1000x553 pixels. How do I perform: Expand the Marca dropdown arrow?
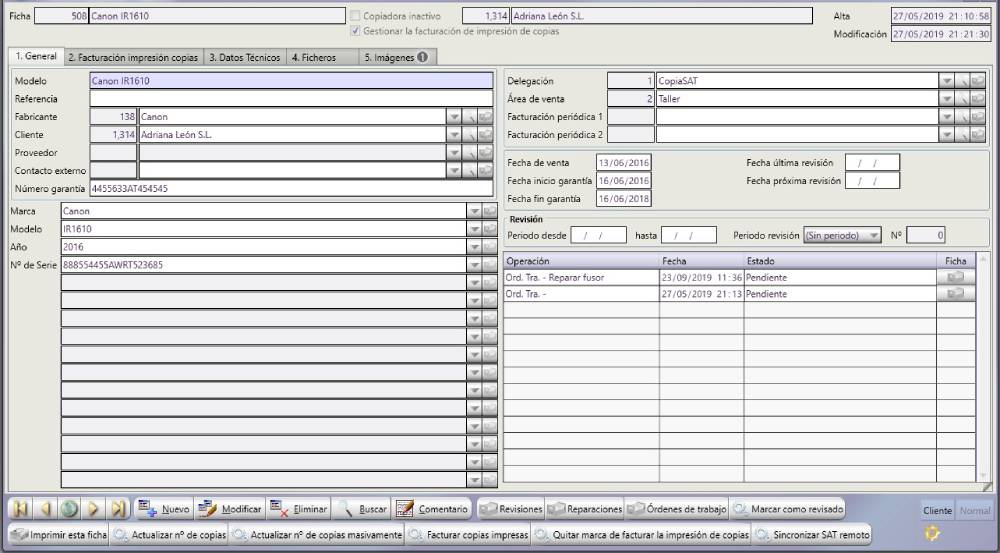(474, 211)
